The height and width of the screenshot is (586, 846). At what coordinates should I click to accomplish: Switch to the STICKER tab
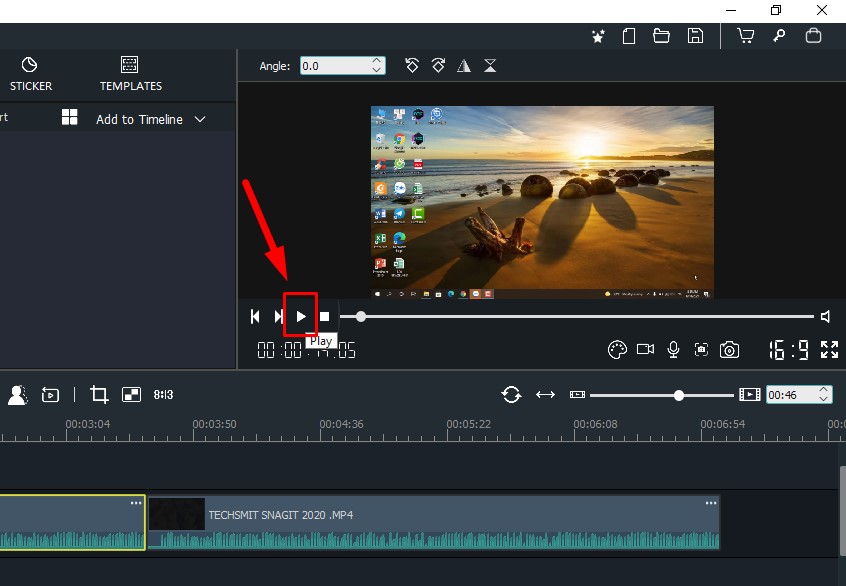(30, 74)
